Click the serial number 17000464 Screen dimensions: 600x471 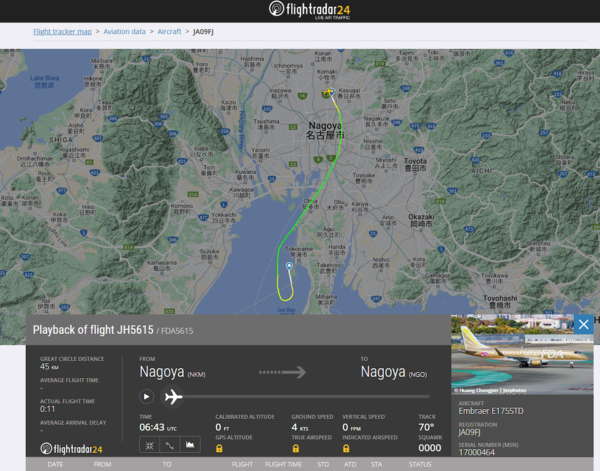tap(476, 452)
